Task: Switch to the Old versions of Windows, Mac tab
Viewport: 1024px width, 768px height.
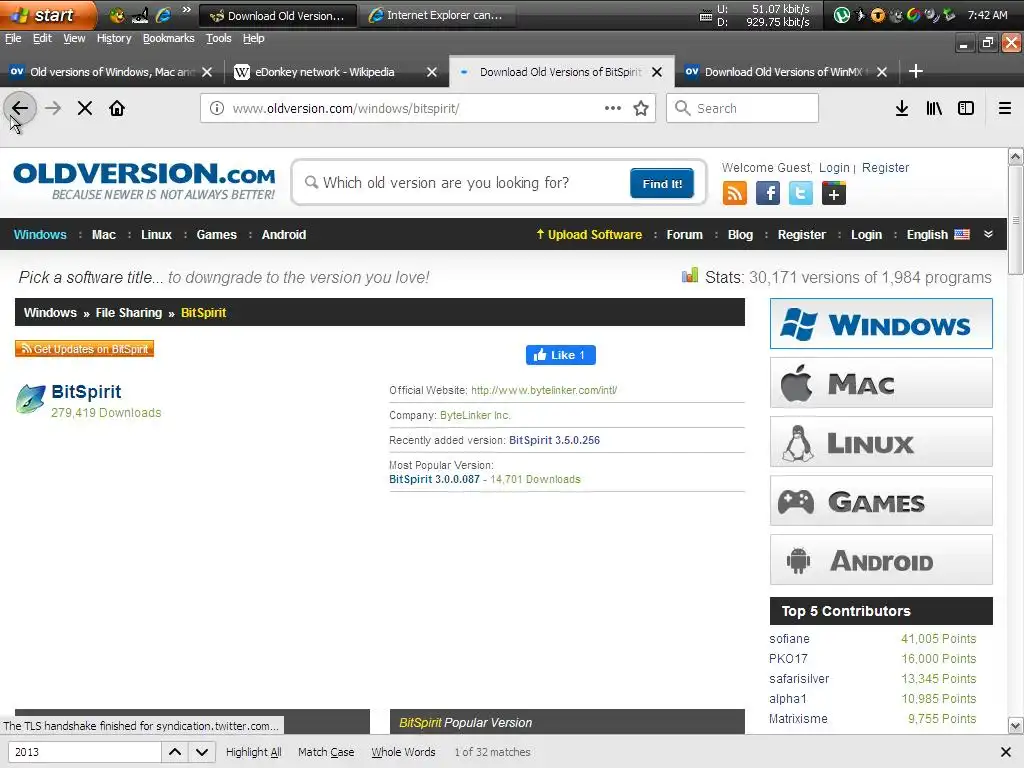Action: point(112,72)
